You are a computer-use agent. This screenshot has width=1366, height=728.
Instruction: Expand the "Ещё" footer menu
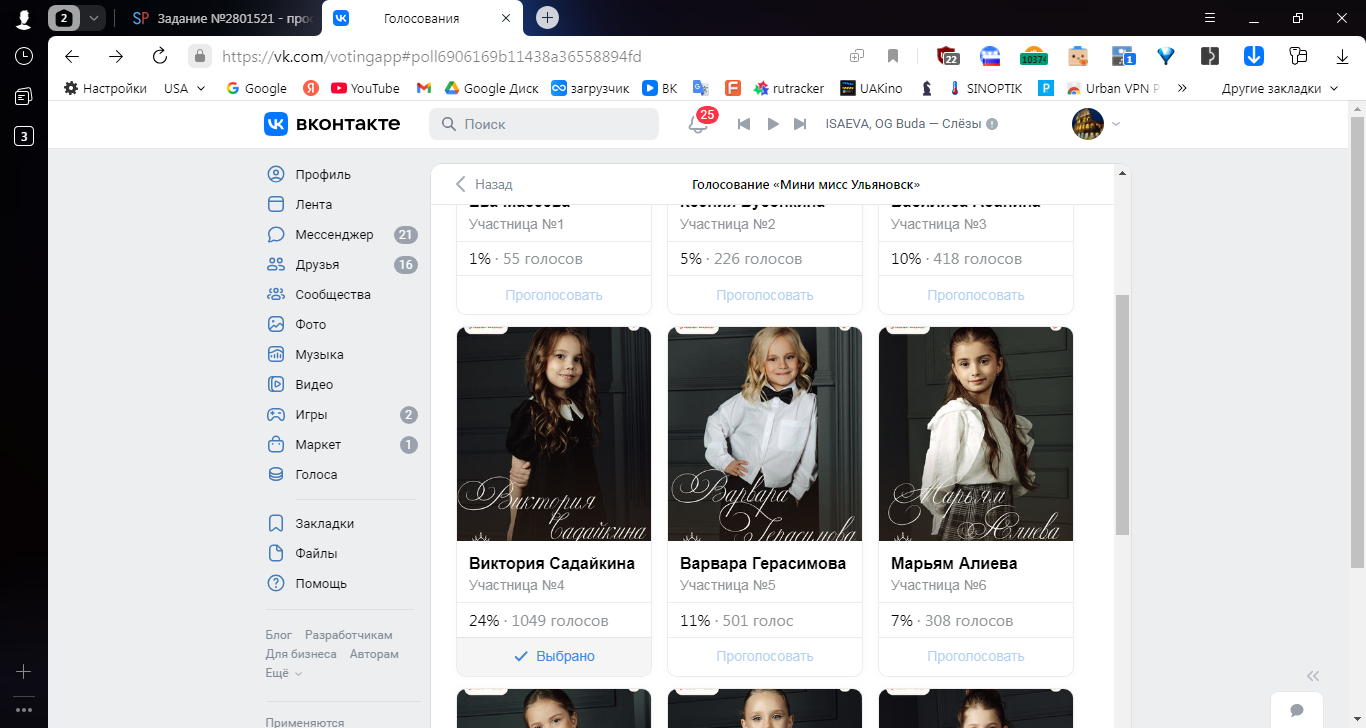point(283,673)
